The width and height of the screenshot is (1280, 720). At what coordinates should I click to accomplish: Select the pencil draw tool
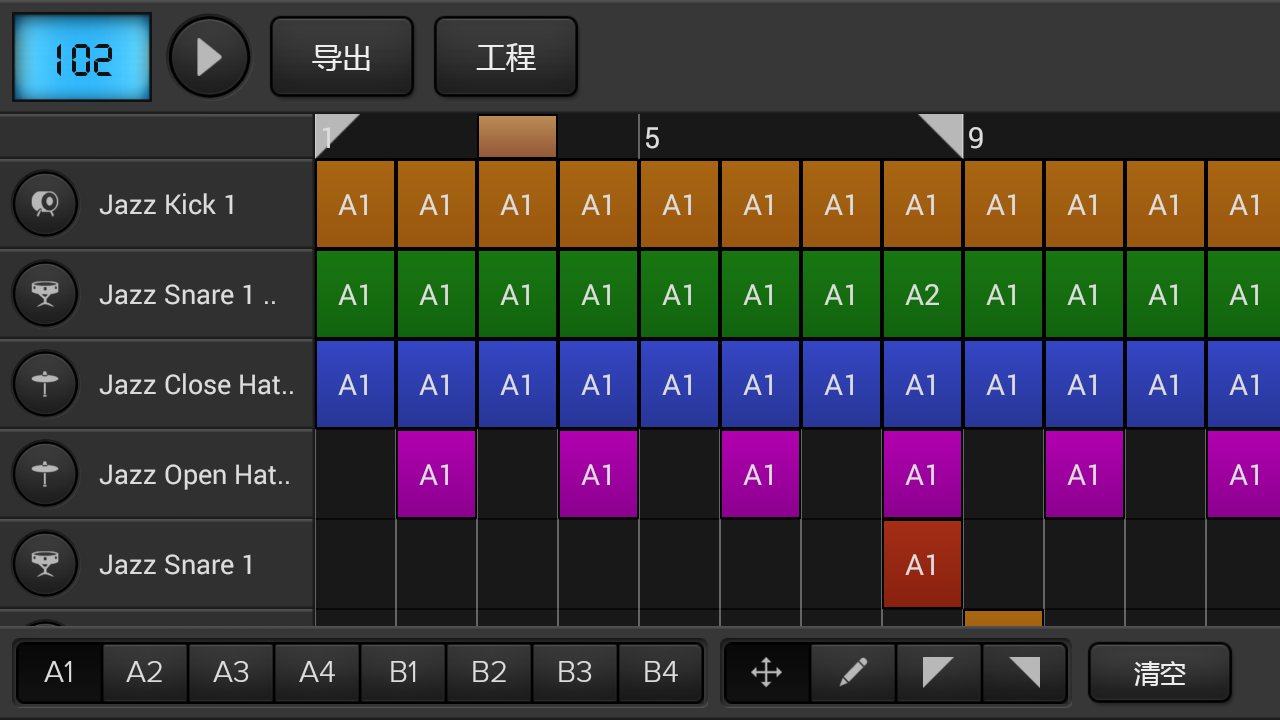point(853,672)
